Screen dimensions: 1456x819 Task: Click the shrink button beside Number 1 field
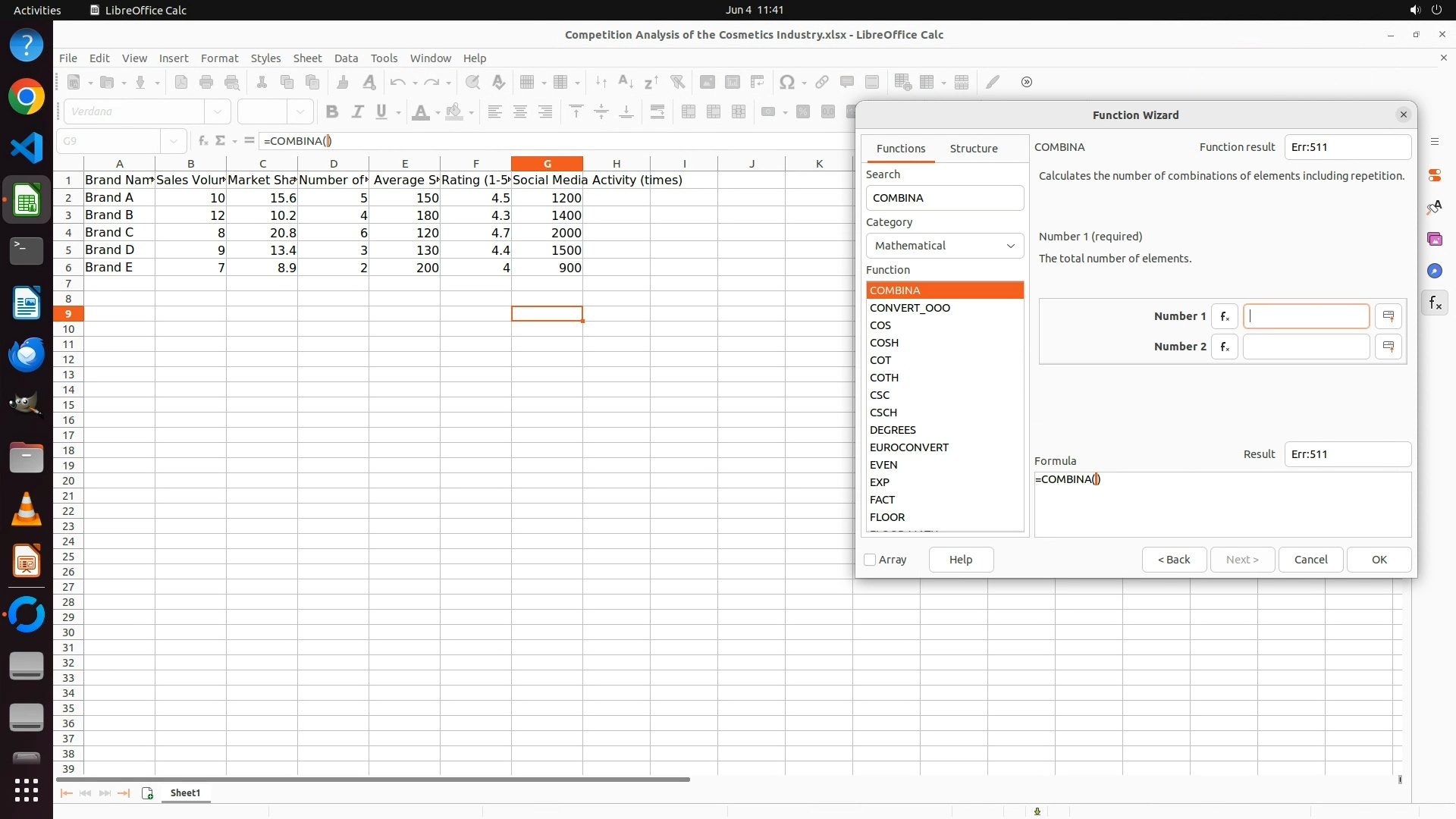[1389, 316]
